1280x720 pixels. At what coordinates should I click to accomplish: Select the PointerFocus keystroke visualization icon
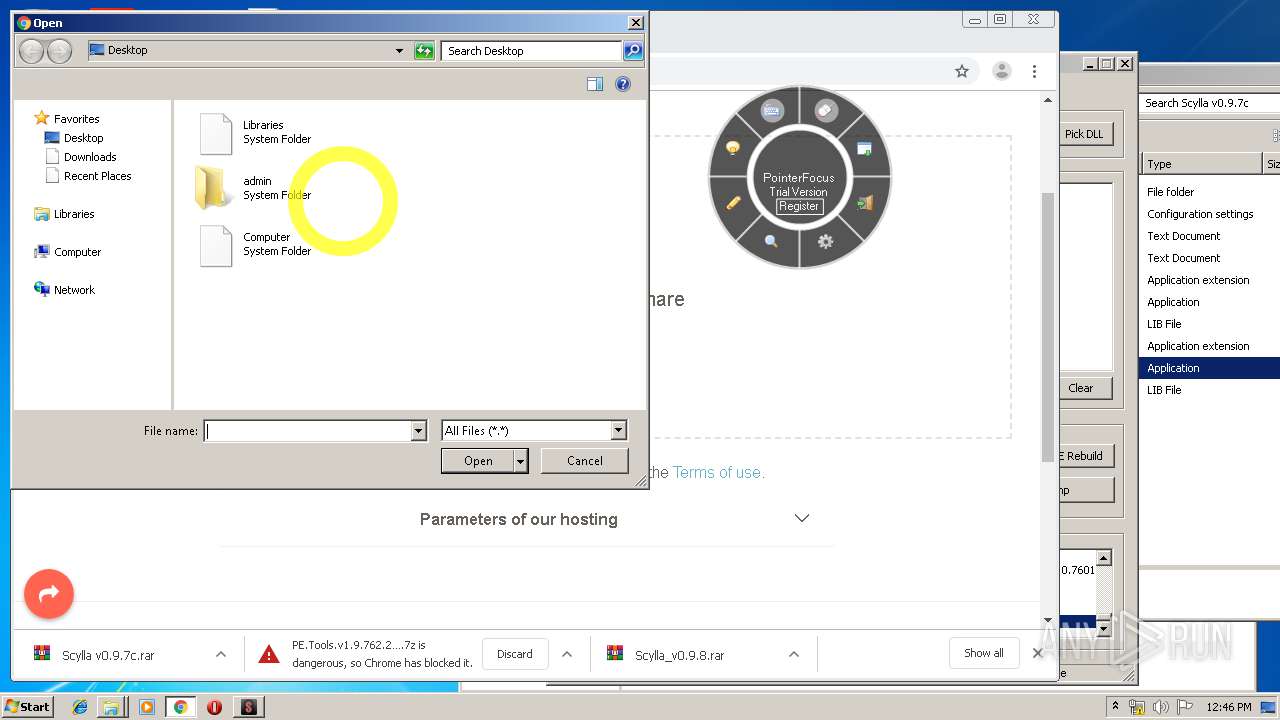click(x=771, y=111)
